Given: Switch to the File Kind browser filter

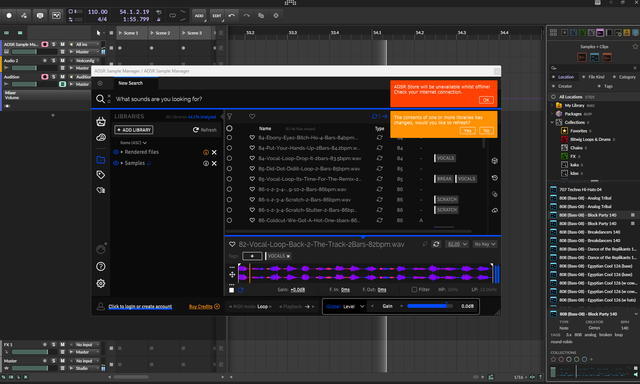Looking at the screenshot, I should (596, 77).
